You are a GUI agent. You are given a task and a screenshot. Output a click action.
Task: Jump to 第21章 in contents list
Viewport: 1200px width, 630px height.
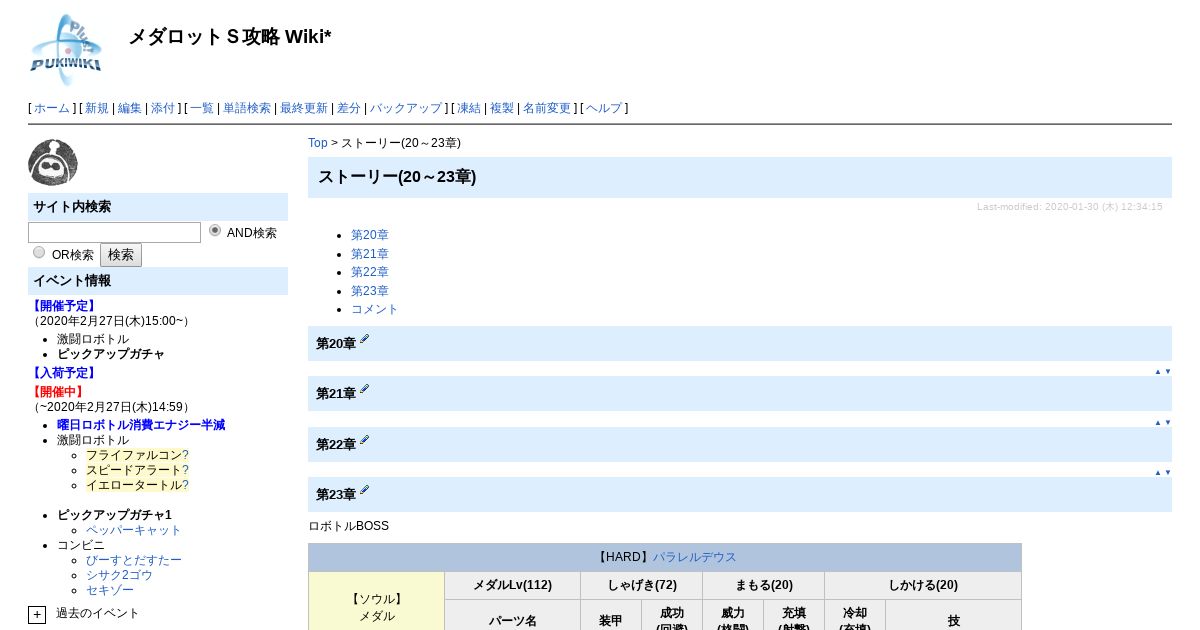click(370, 254)
